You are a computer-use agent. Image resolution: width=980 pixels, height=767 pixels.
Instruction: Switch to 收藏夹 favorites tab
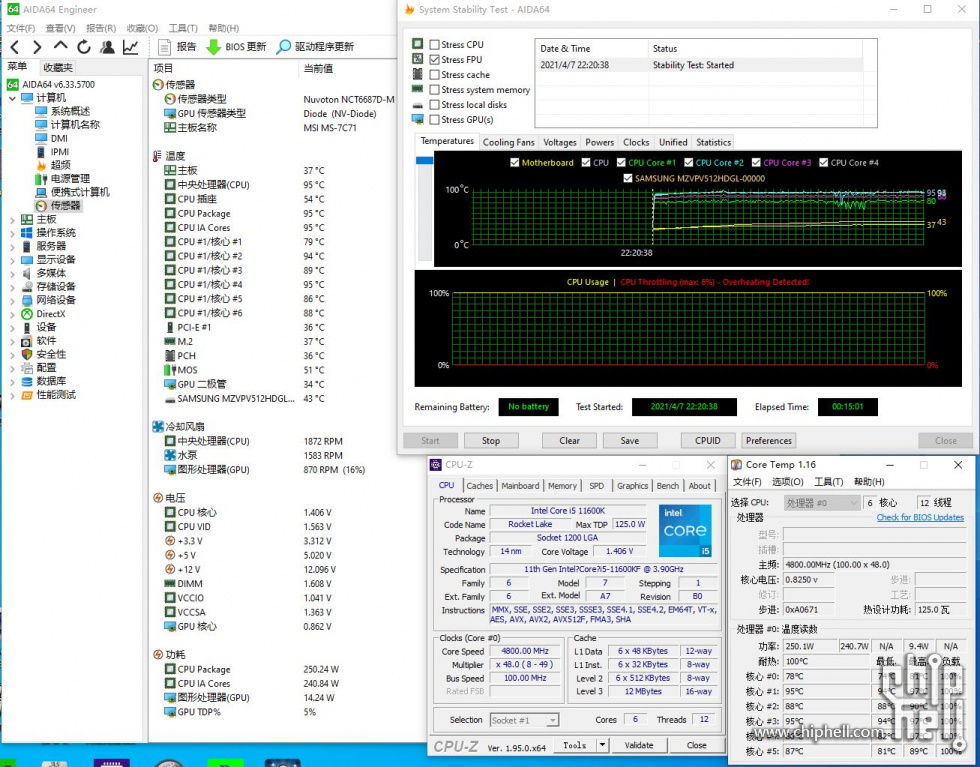pos(58,68)
